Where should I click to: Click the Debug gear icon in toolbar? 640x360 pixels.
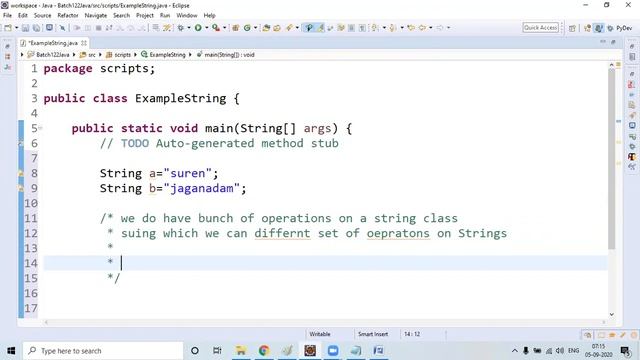(180, 28)
